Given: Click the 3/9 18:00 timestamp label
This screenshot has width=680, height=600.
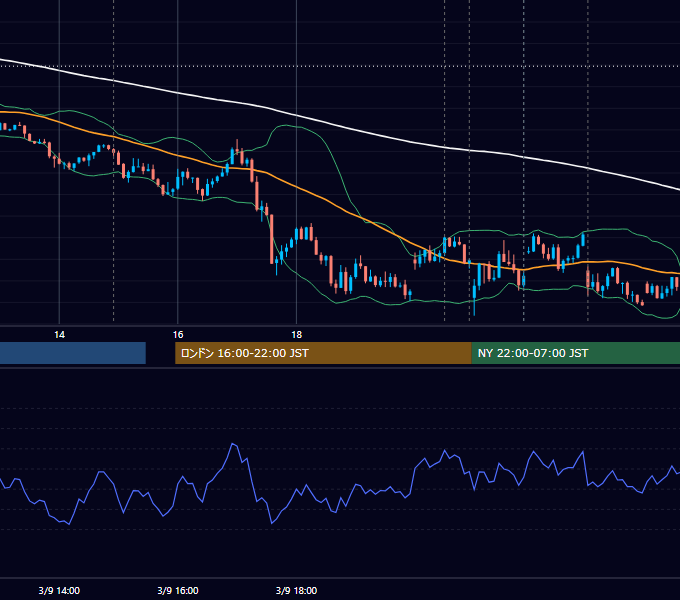Looking at the screenshot, I should click(x=296, y=590).
